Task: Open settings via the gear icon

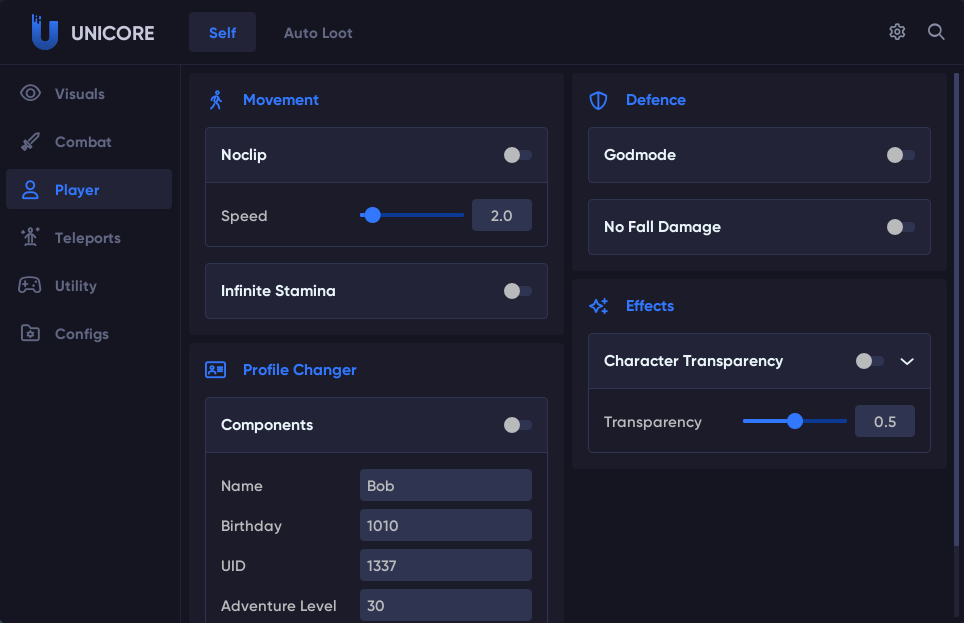Action: (897, 32)
